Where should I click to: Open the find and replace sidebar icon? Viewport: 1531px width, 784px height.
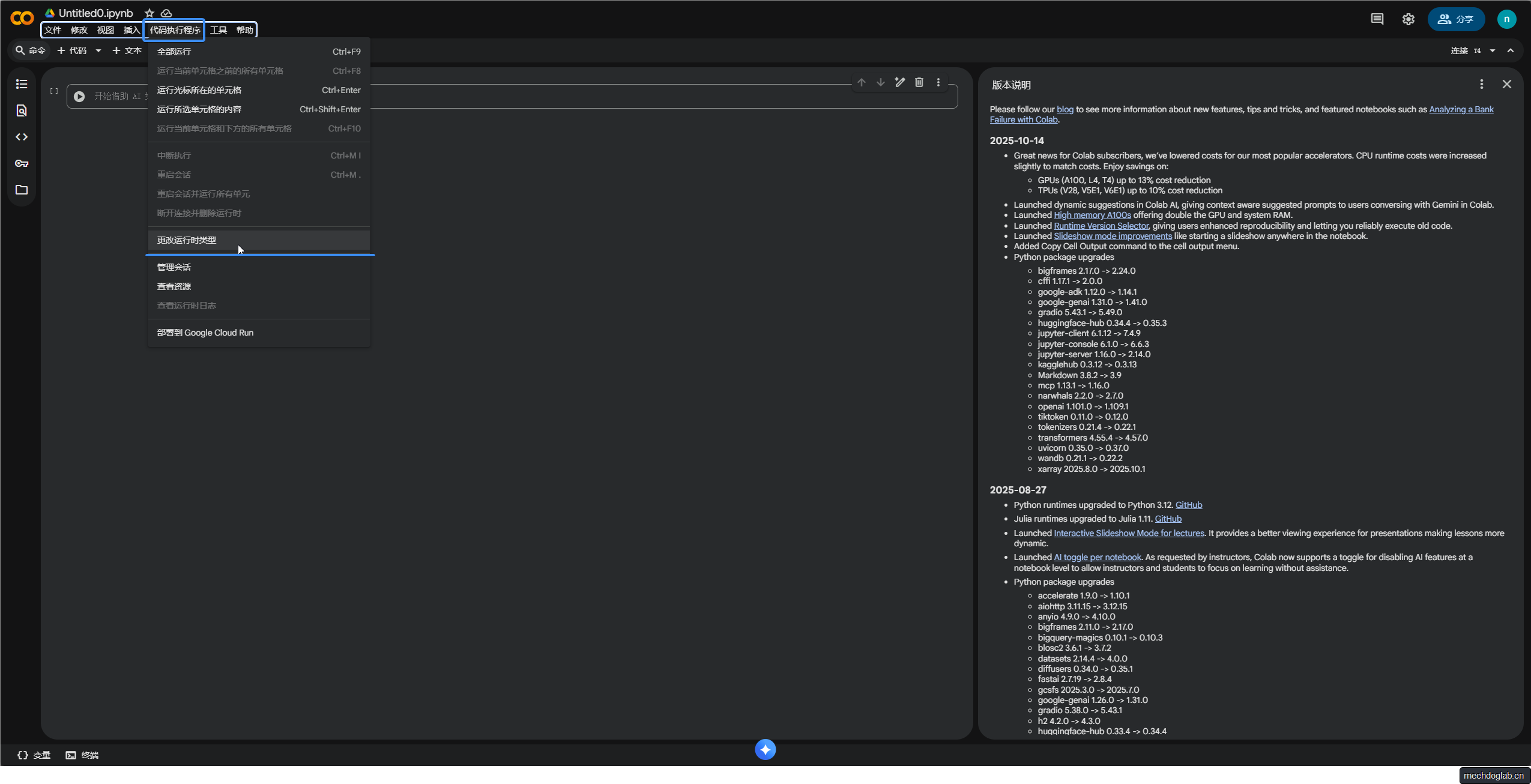click(22, 110)
